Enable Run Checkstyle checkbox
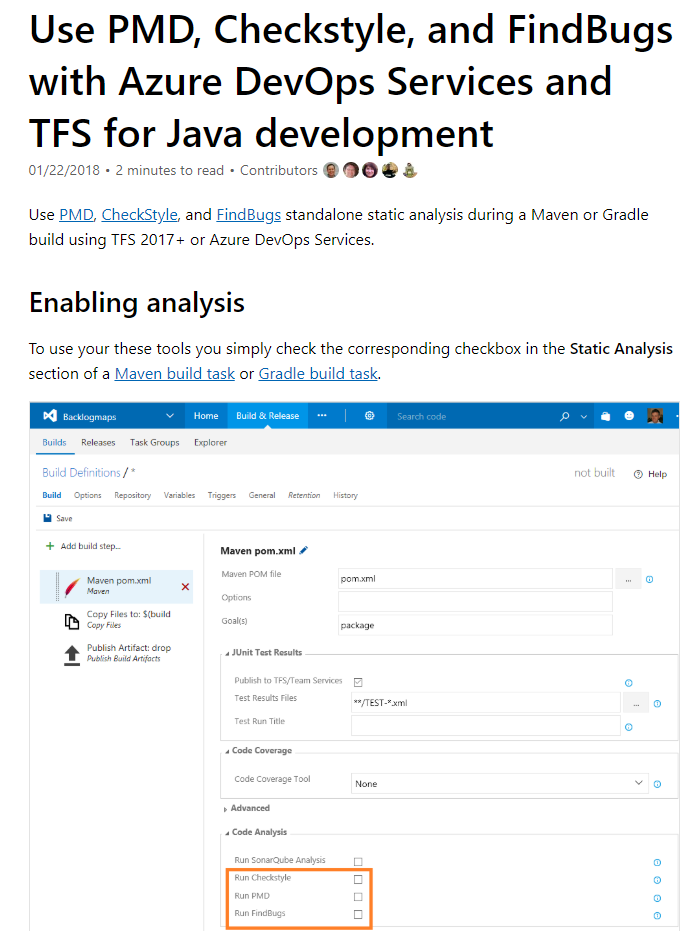The image size is (696, 931). 358,879
